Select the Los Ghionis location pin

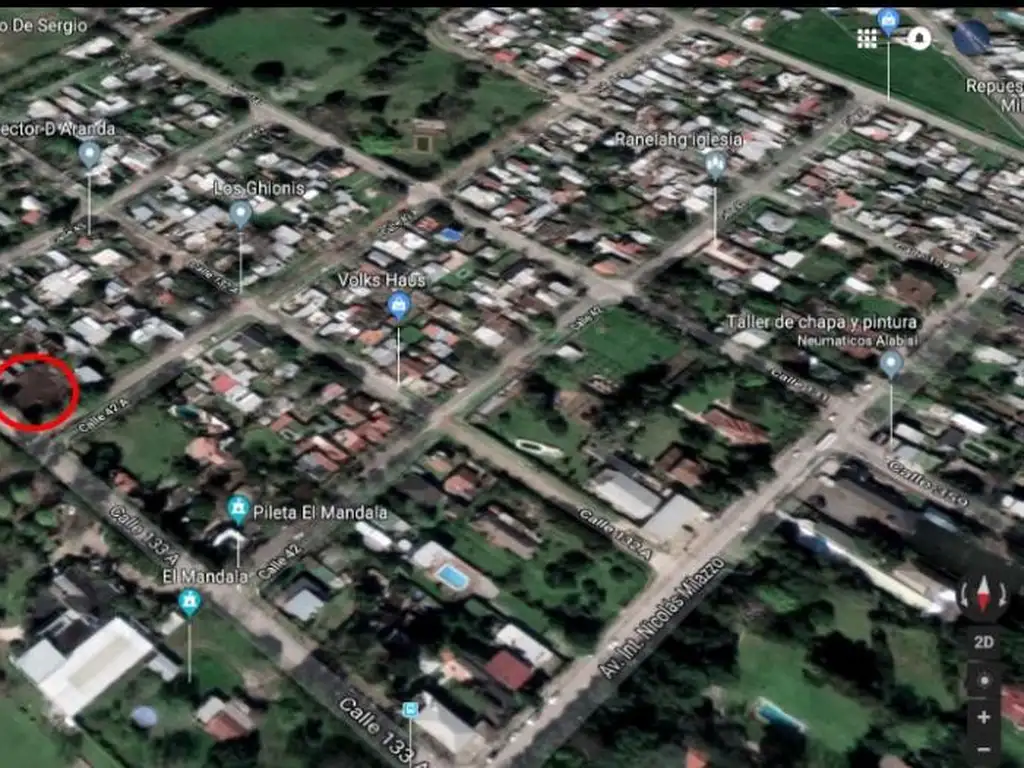[x=240, y=214]
